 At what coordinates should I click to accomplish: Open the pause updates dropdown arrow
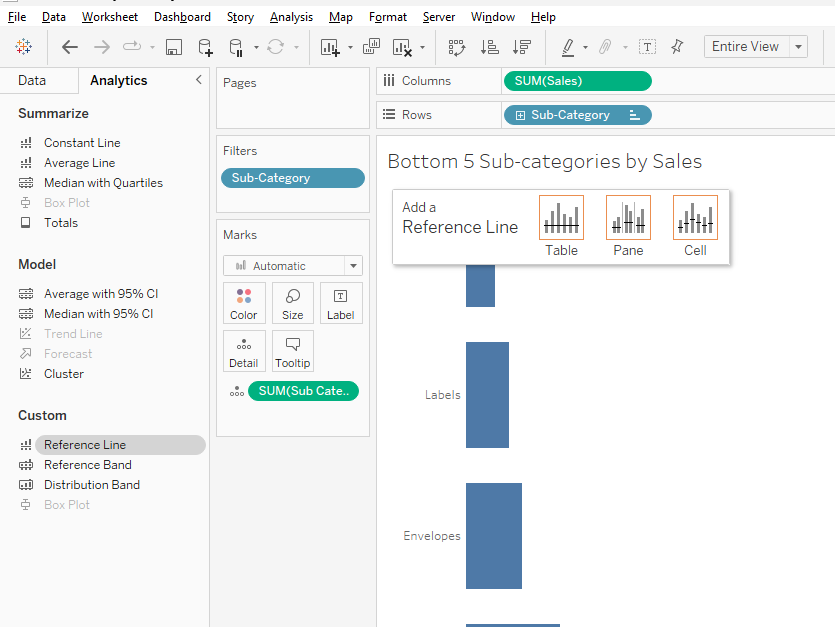click(x=256, y=47)
